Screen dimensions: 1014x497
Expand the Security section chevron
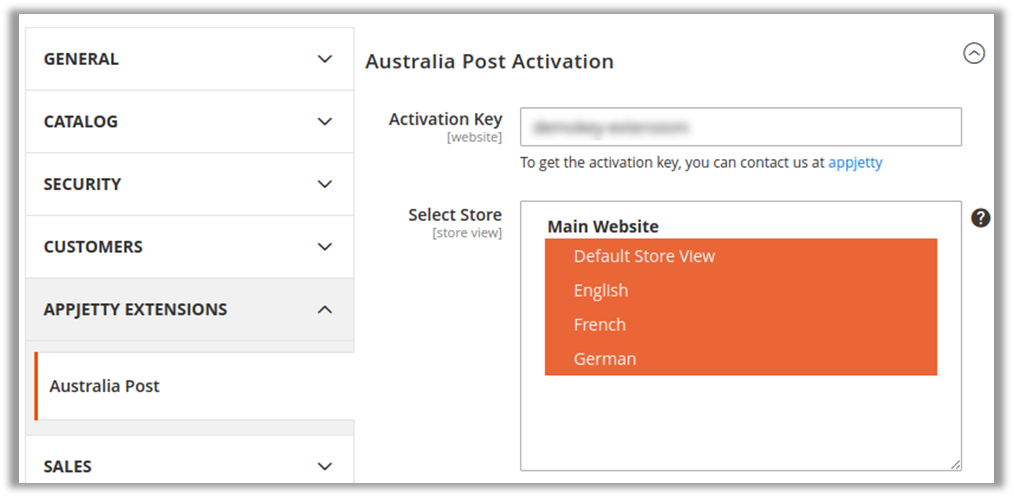click(324, 184)
